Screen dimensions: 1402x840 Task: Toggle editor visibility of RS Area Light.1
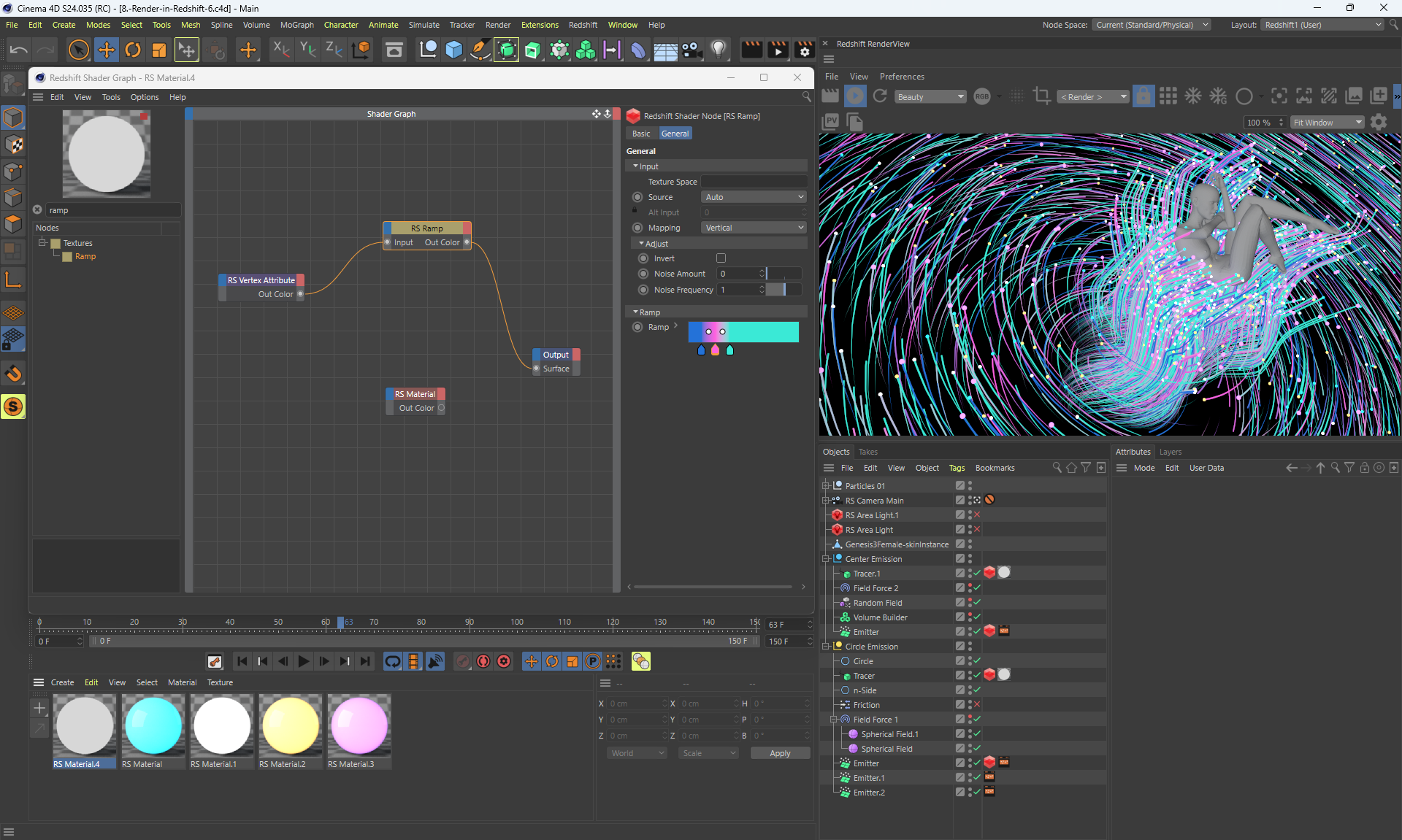pos(970,512)
